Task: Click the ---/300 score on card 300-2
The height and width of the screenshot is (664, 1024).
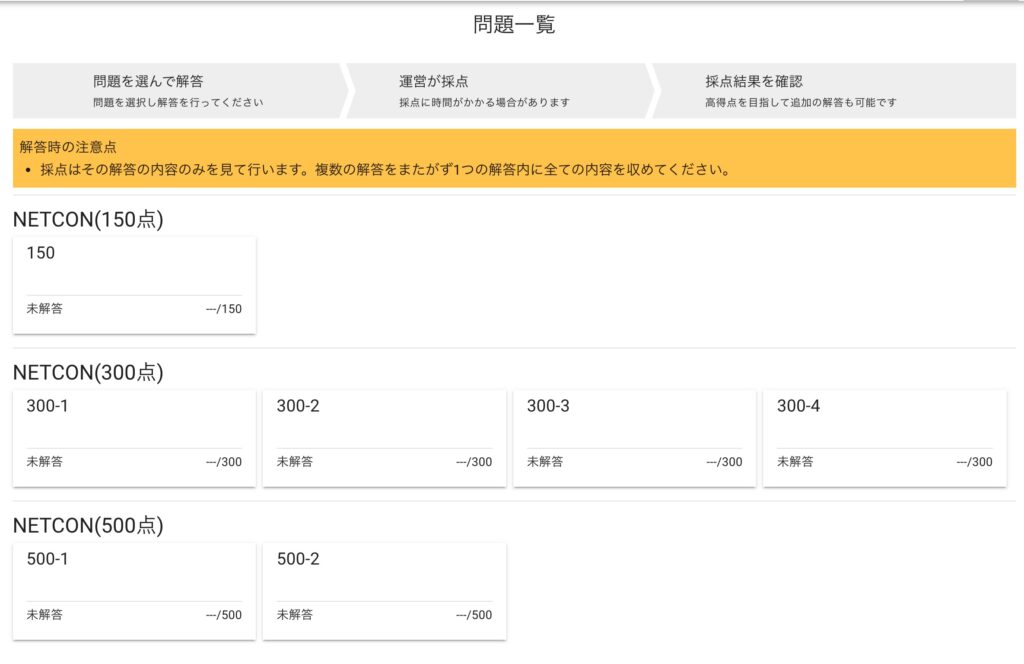Action: (x=474, y=462)
